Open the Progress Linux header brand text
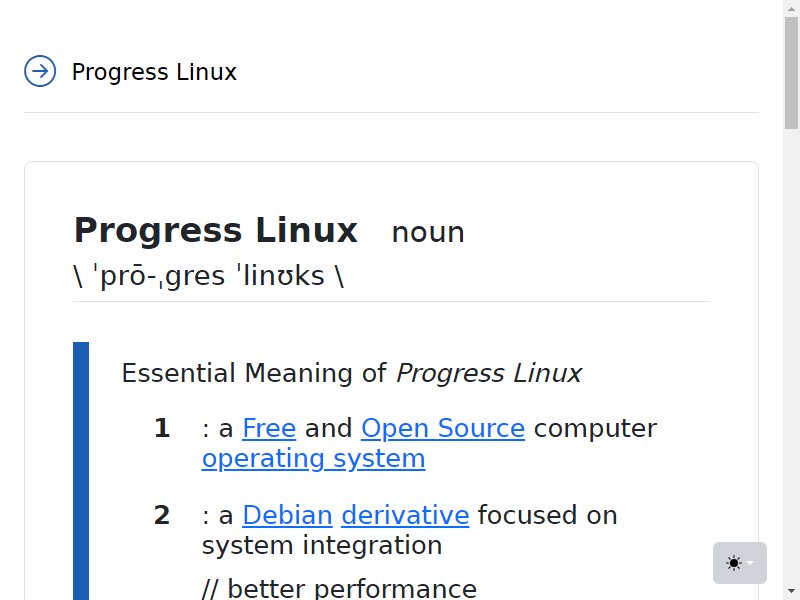 pyautogui.click(x=154, y=72)
